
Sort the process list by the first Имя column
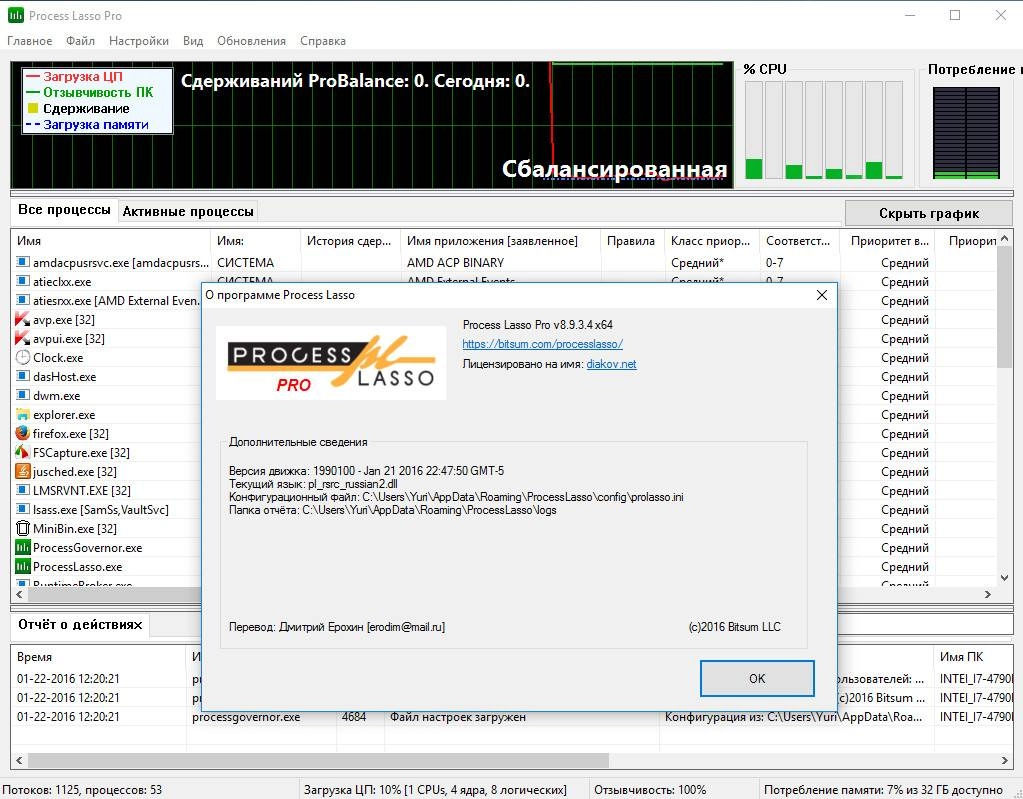point(110,241)
